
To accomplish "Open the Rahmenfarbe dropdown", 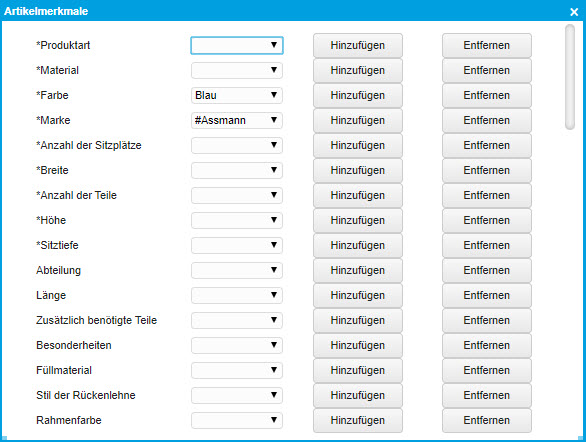I will pos(237,420).
